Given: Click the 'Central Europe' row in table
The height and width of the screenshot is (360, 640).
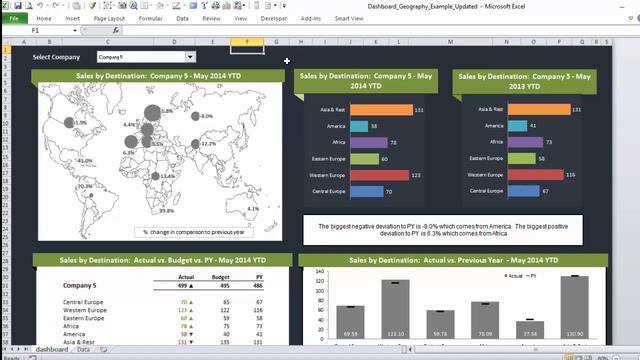Looking at the screenshot, I should point(83,302).
